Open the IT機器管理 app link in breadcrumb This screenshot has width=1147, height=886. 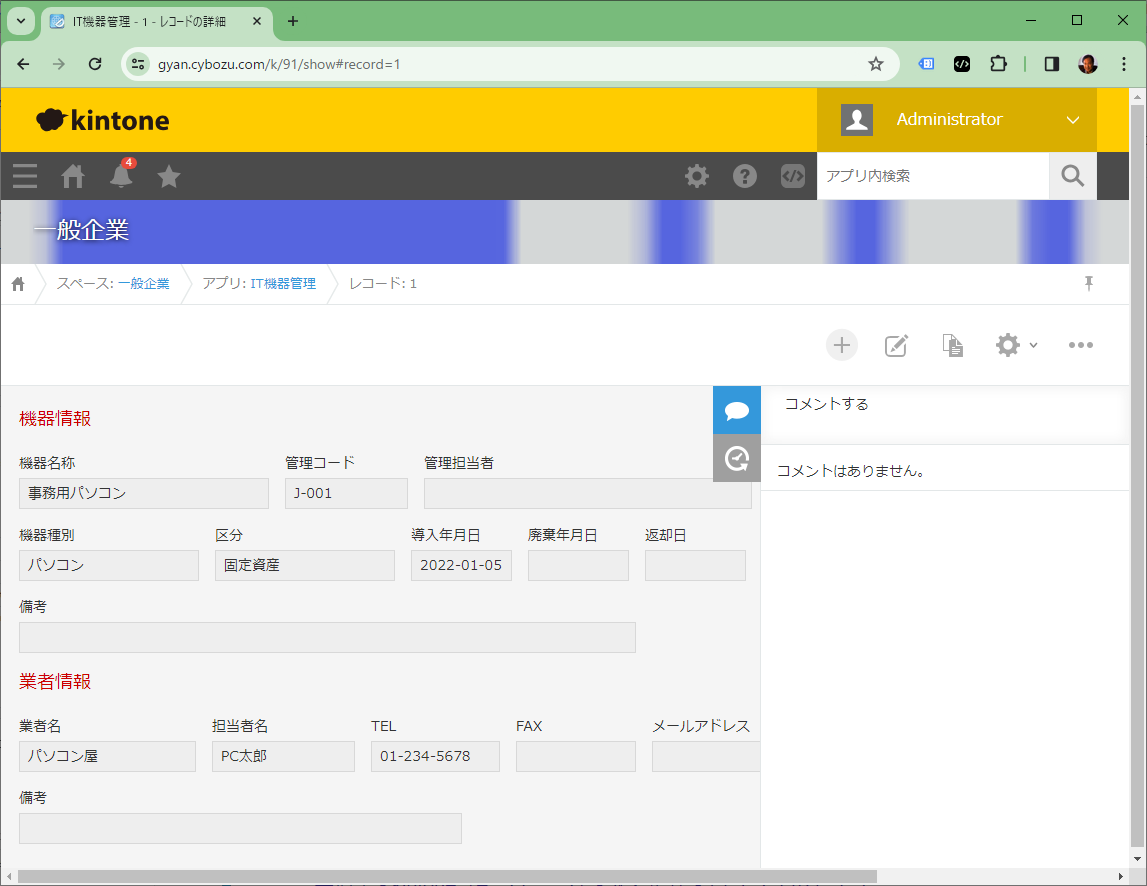click(x=283, y=284)
